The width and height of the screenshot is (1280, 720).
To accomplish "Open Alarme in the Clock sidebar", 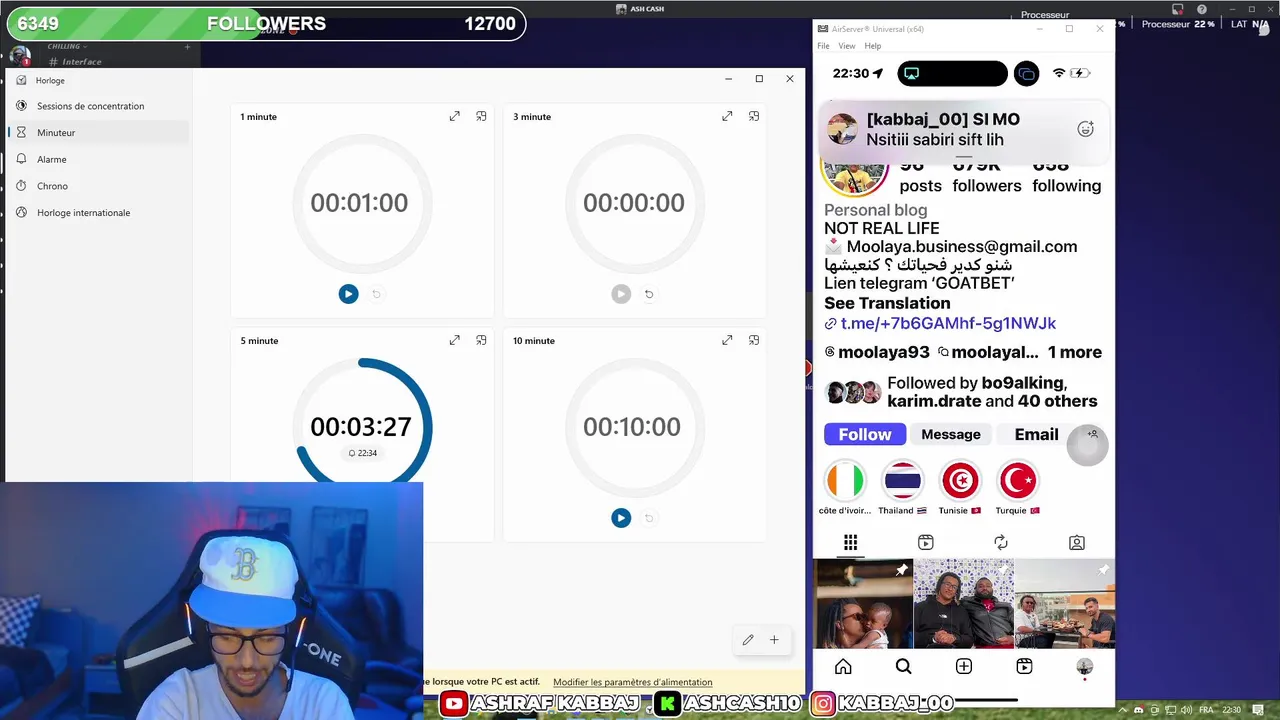I will [97, 159].
